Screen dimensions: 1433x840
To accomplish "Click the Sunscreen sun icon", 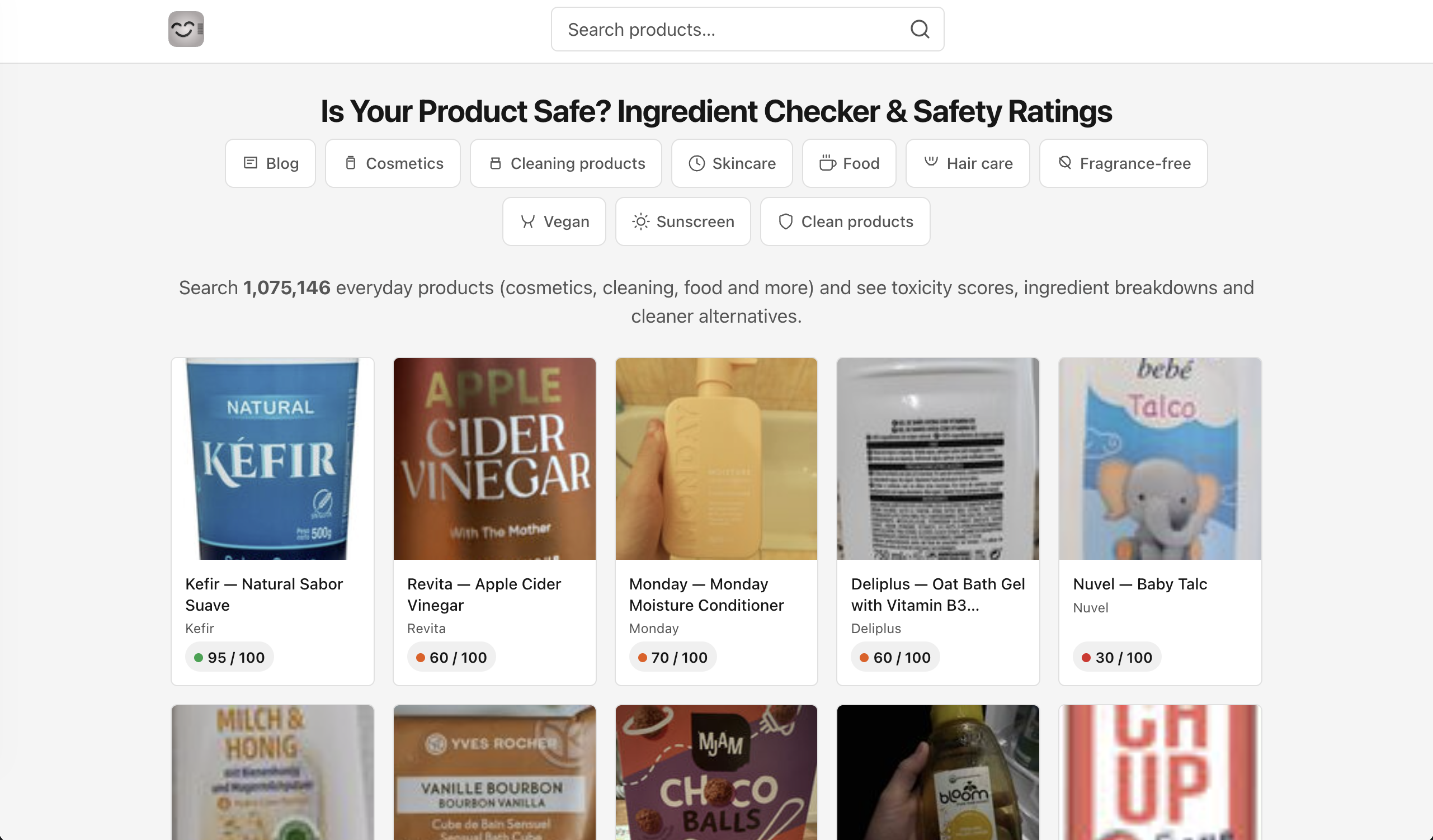I will (x=640, y=221).
